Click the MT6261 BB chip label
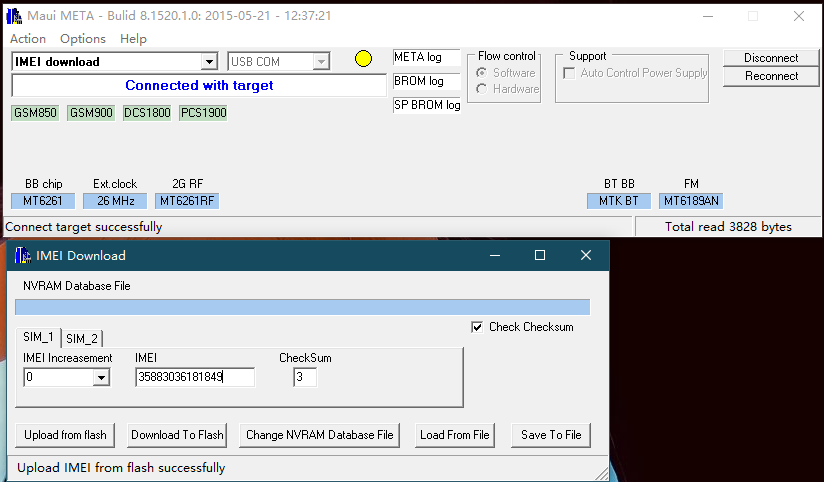The image size is (824, 482). (x=43, y=201)
